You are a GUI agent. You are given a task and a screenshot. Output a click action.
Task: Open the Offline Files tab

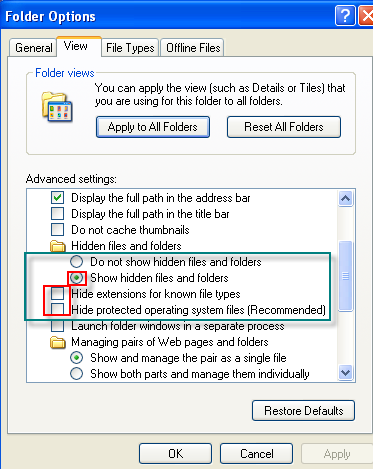(x=193, y=48)
